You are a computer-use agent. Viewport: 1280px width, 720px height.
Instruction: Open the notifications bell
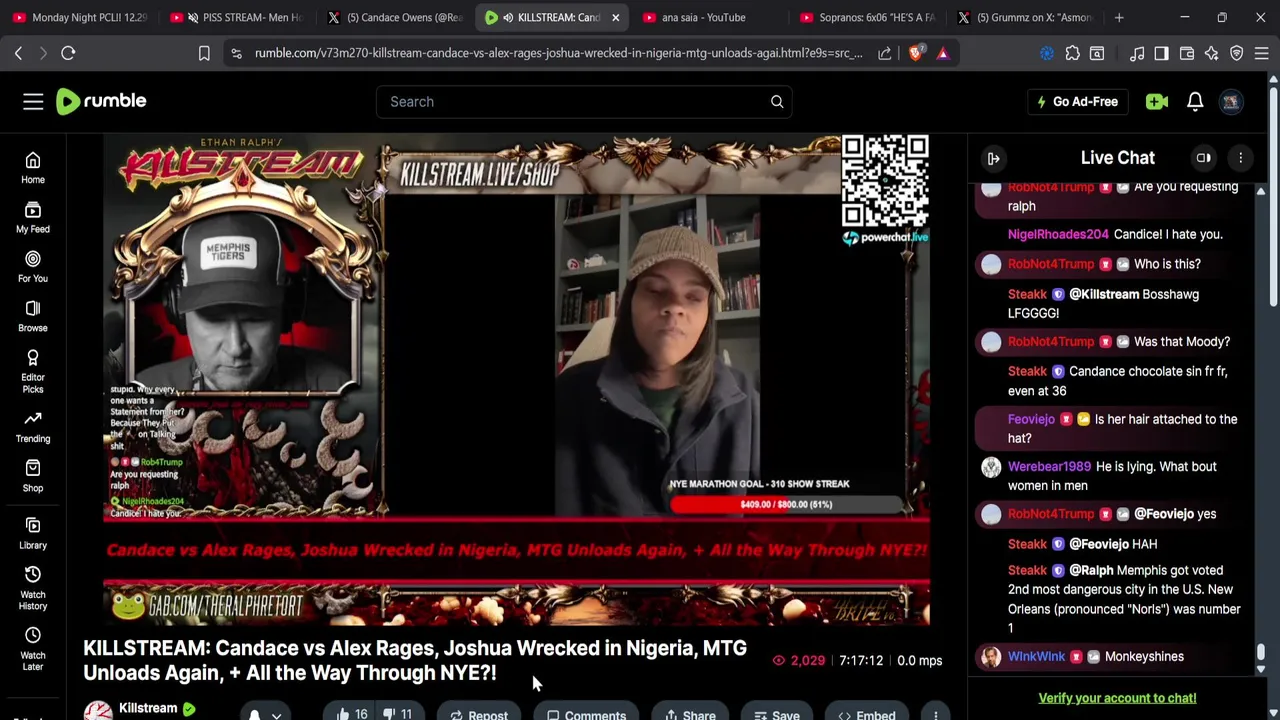[x=1195, y=101]
